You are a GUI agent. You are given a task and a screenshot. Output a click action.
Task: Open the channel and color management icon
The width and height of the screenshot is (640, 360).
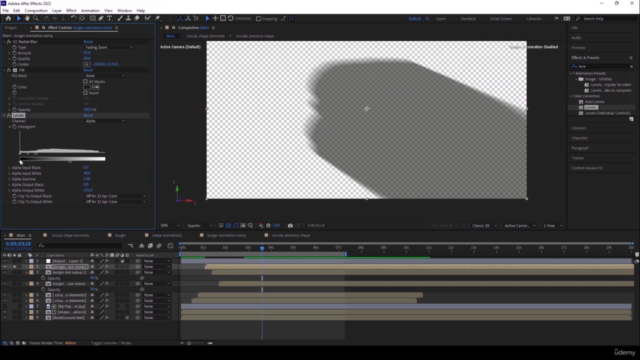(x=261, y=225)
